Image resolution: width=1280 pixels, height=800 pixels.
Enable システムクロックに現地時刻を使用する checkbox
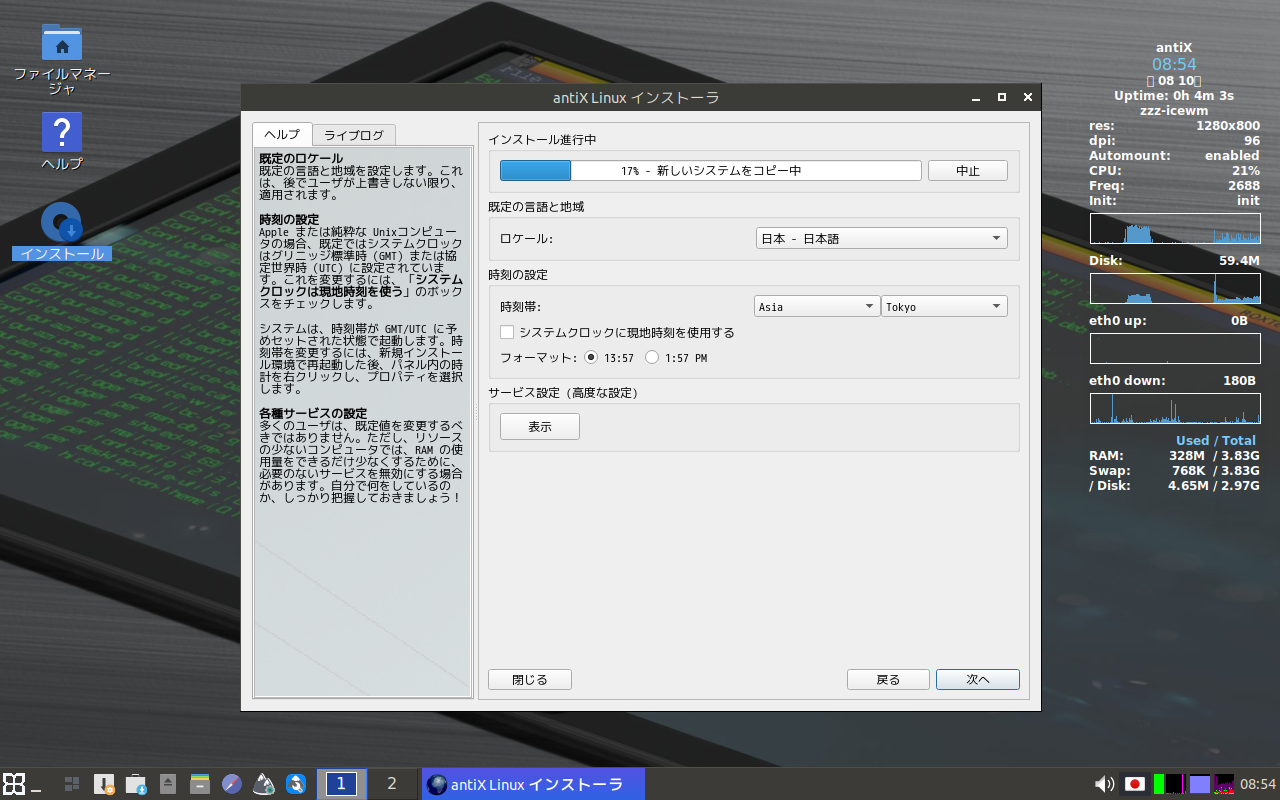(507, 332)
